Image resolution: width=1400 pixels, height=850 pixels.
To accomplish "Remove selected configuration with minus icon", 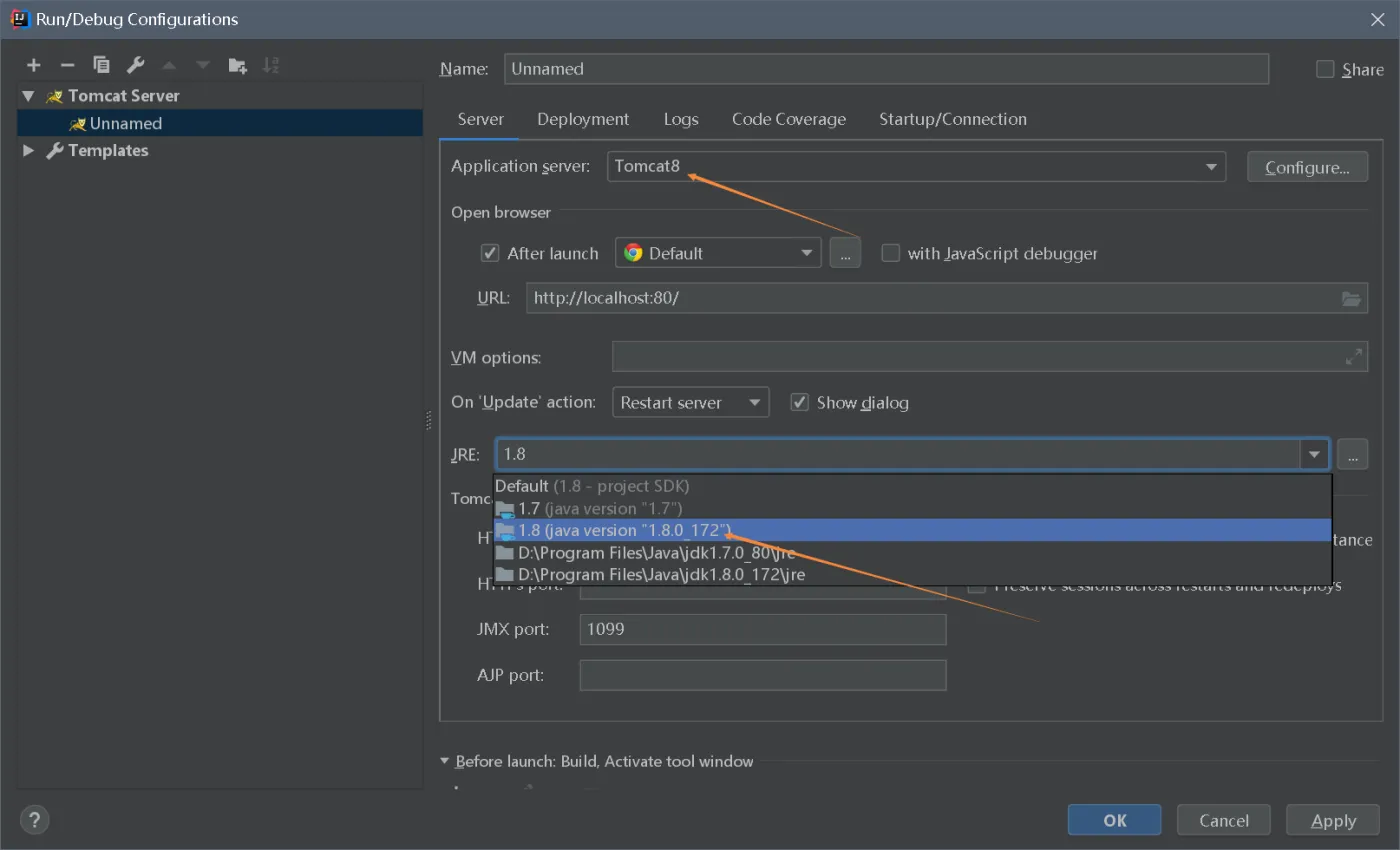I will click(x=67, y=65).
